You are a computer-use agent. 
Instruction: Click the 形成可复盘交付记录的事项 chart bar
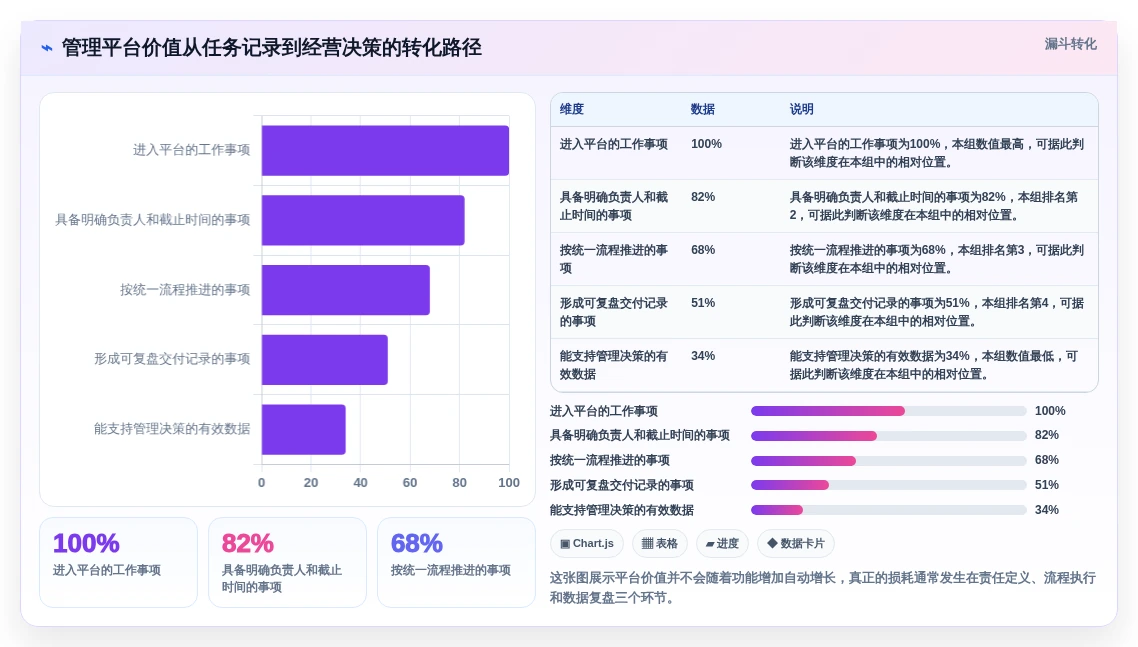click(x=324, y=359)
